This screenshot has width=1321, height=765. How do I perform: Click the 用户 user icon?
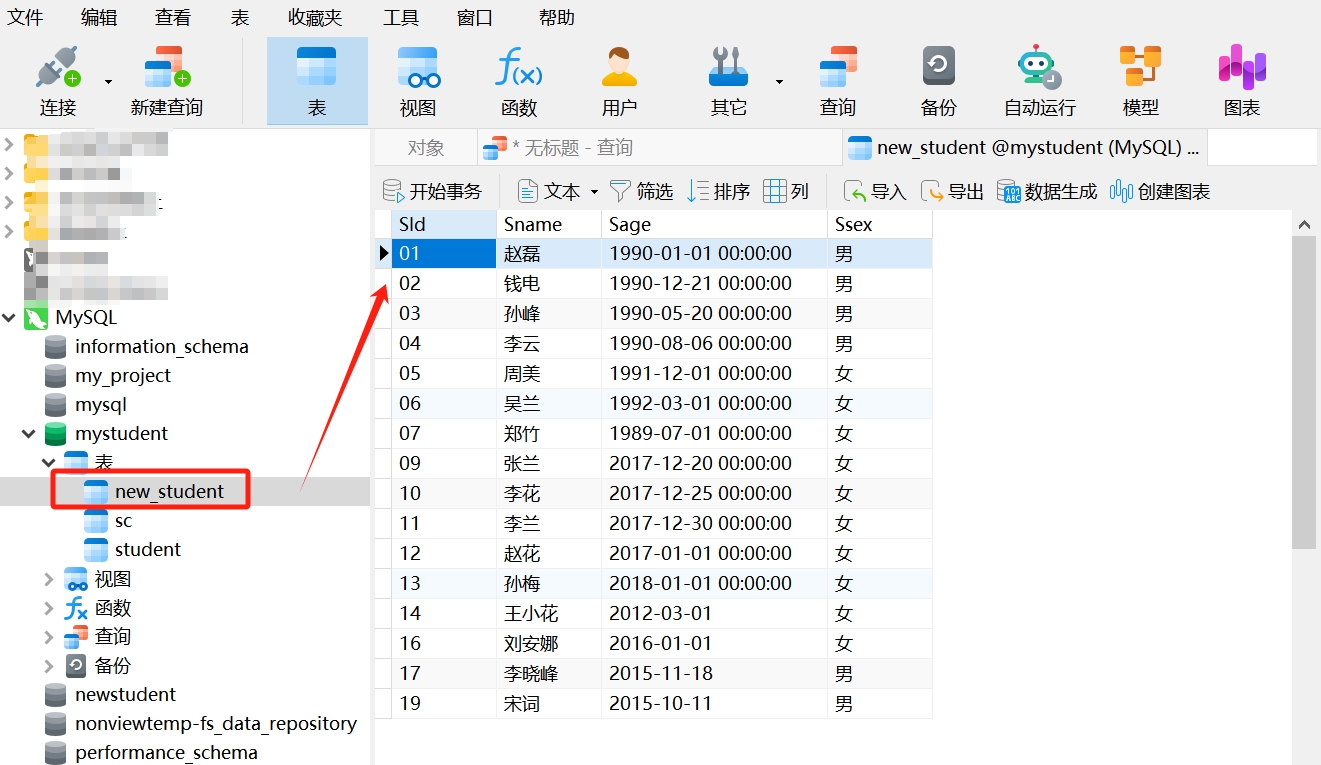click(619, 69)
